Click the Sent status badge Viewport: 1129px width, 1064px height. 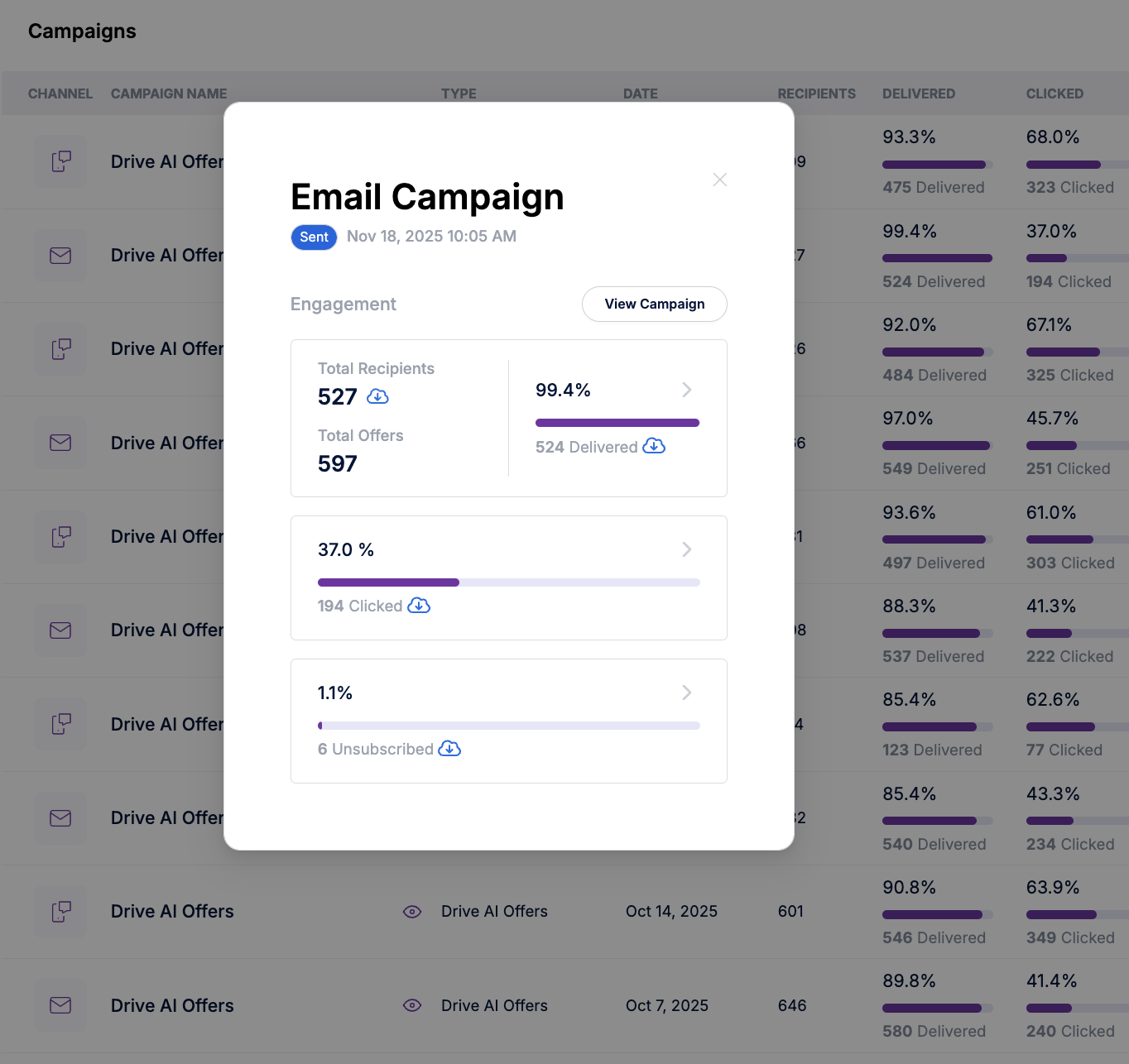tap(314, 237)
